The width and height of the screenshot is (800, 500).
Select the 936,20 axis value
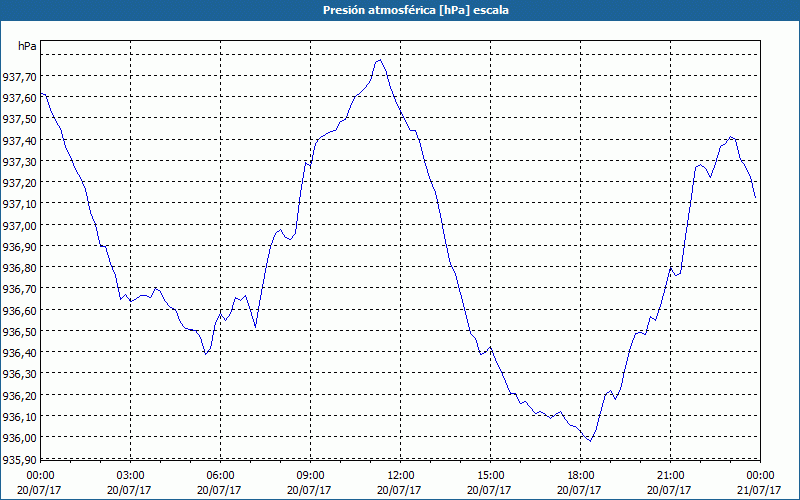(19, 395)
